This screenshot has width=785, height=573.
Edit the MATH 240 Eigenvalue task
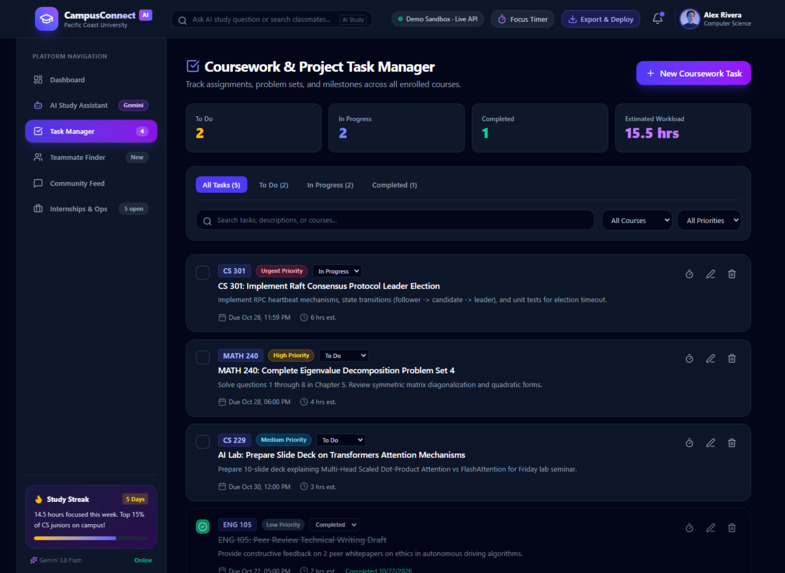710,358
